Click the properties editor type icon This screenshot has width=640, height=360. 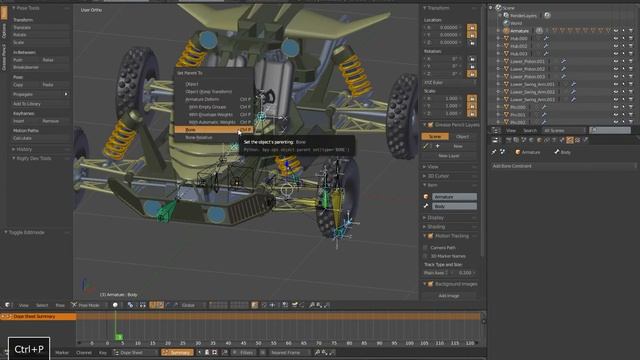[x=495, y=140]
